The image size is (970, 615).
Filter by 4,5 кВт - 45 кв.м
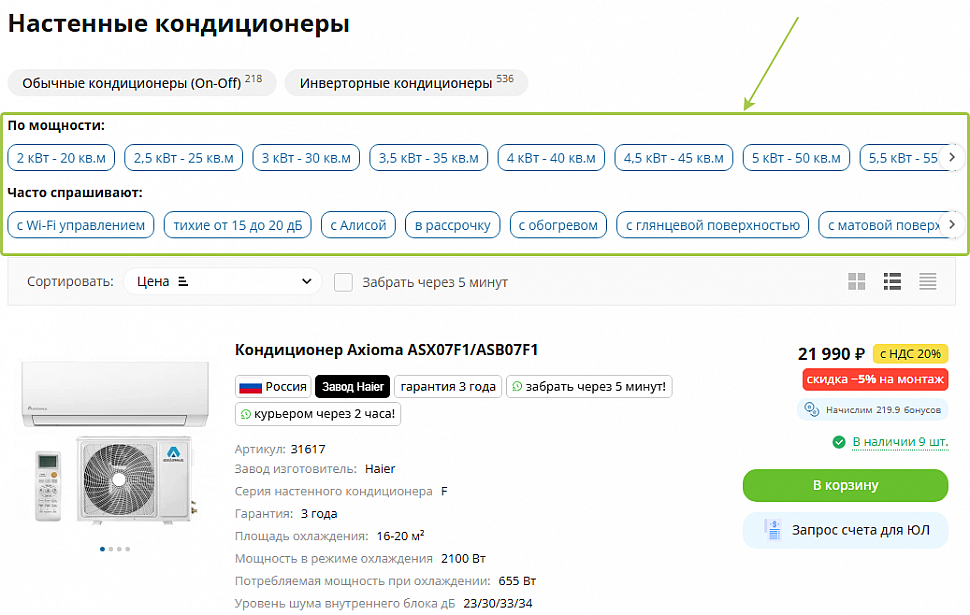coord(674,158)
